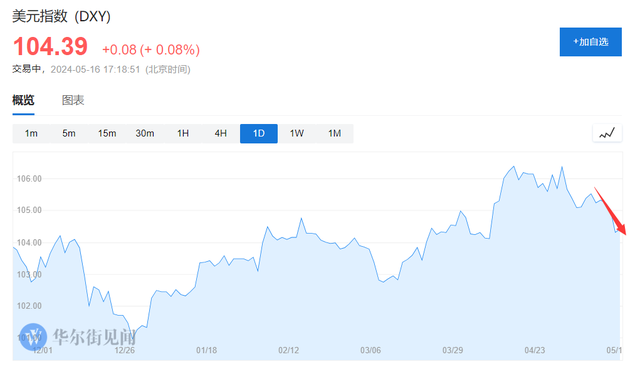The image size is (640, 367).
Task: Click the 104.39 price value
Action: 50,46
